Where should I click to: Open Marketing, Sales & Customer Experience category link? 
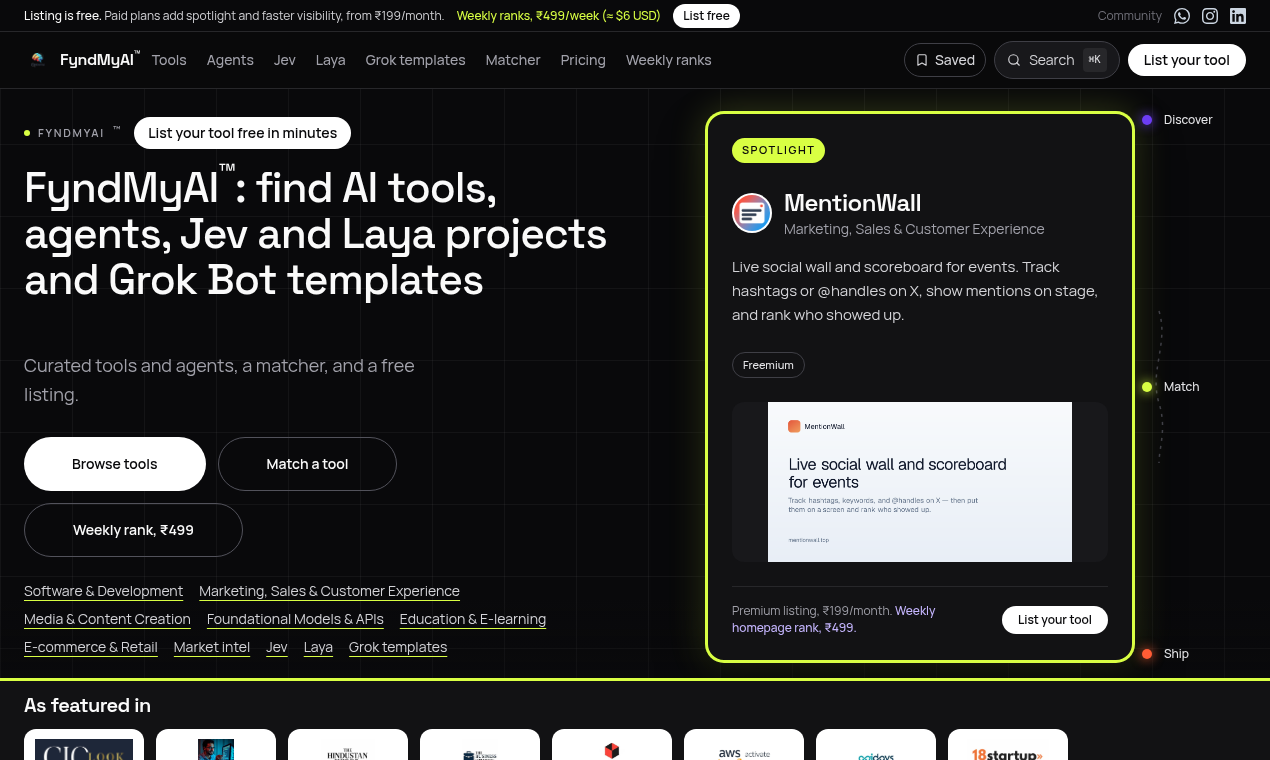click(330, 592)
